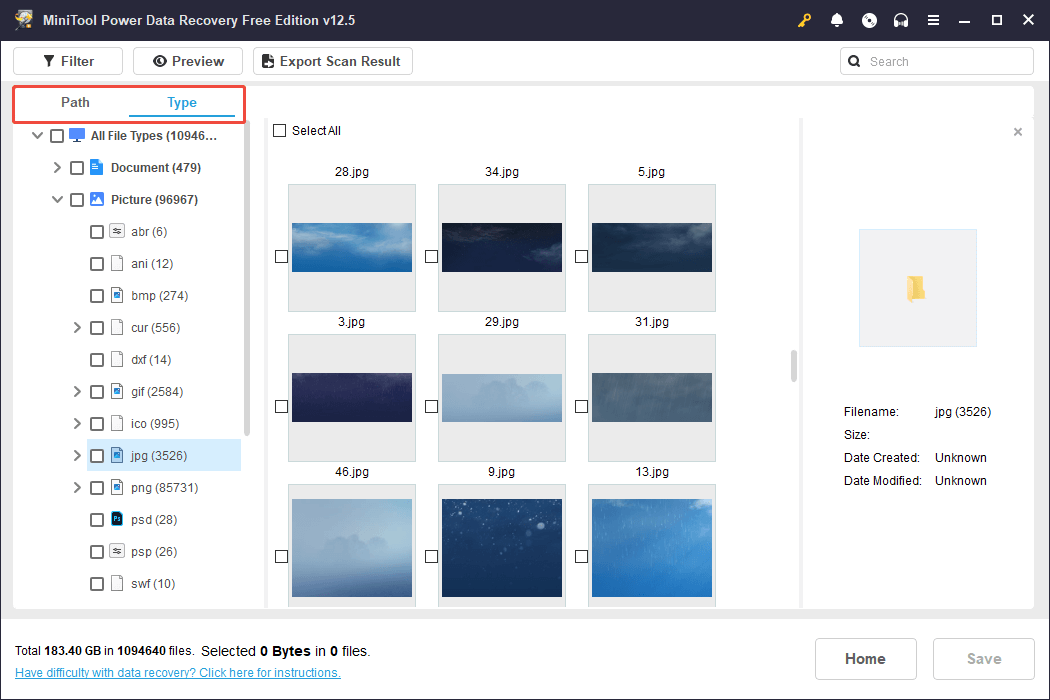Click the disc icon in title bar
This screenshot has height=700, width=1050.
[869, 20]
